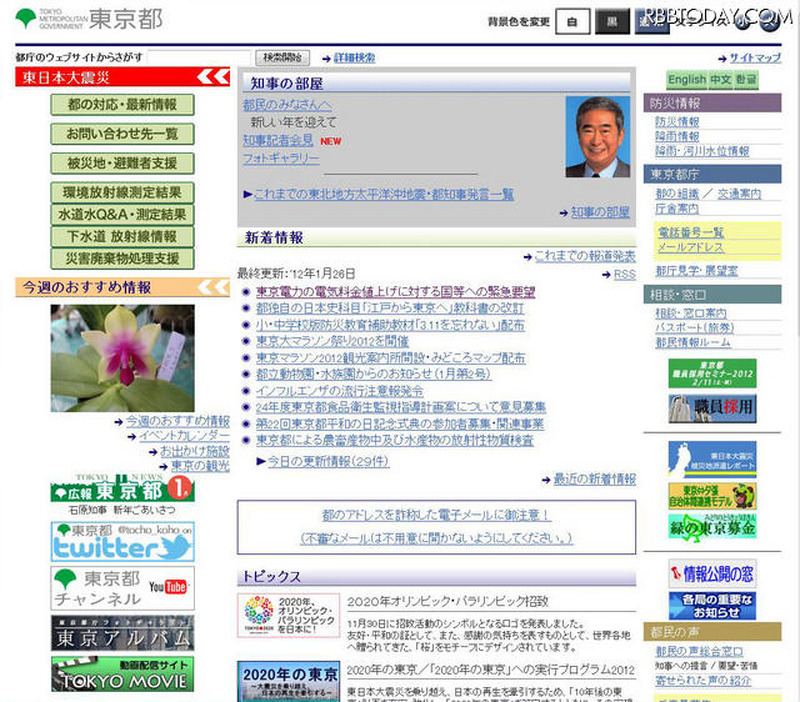Click the Tokyo Metropolitan Government logo
Screen dimensions: 800x702
click(89, 19)
